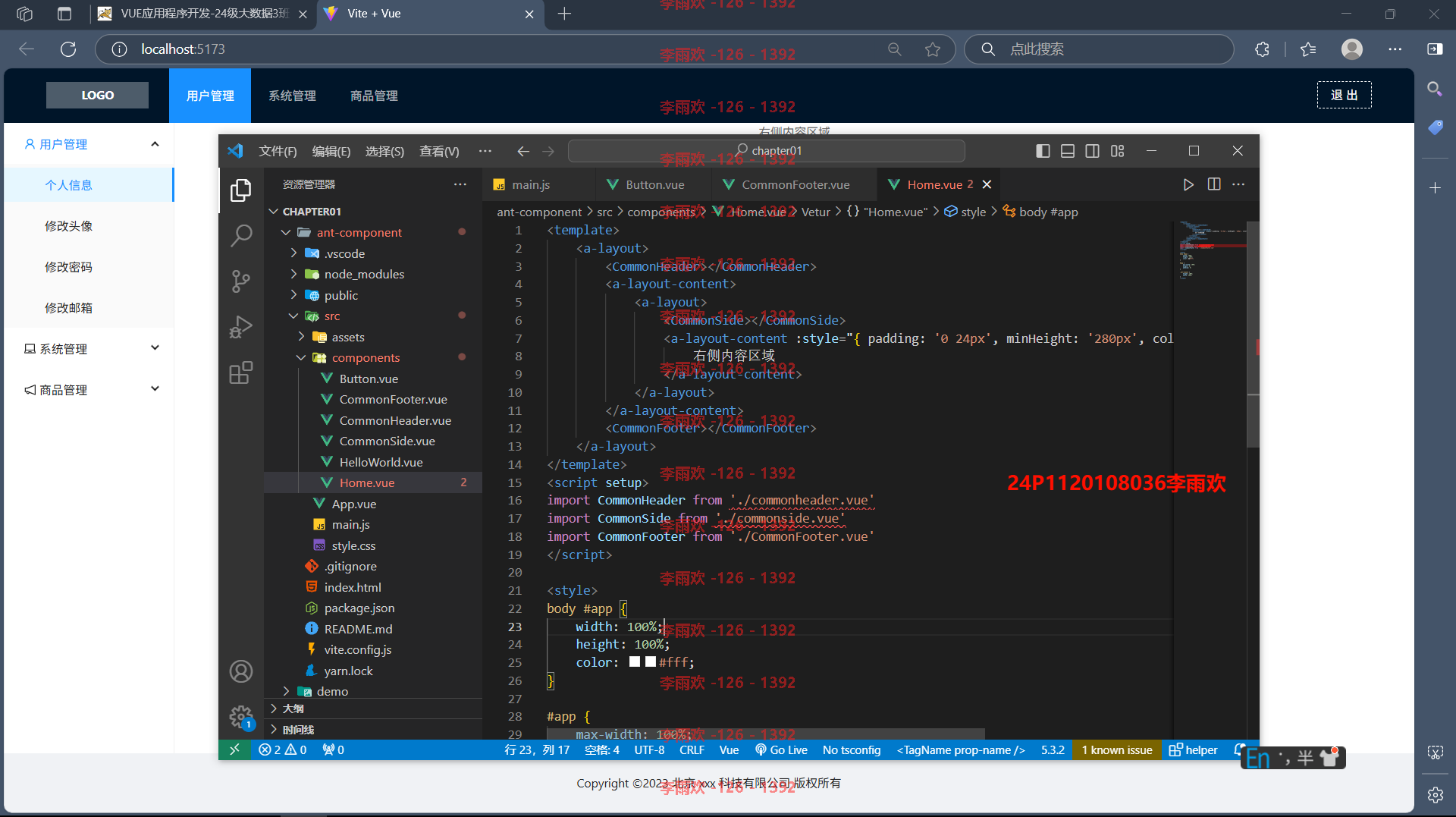Screen dimensions: 1456x817
Task: Switch to Button.vue editor tab
Action: point(654,184)
